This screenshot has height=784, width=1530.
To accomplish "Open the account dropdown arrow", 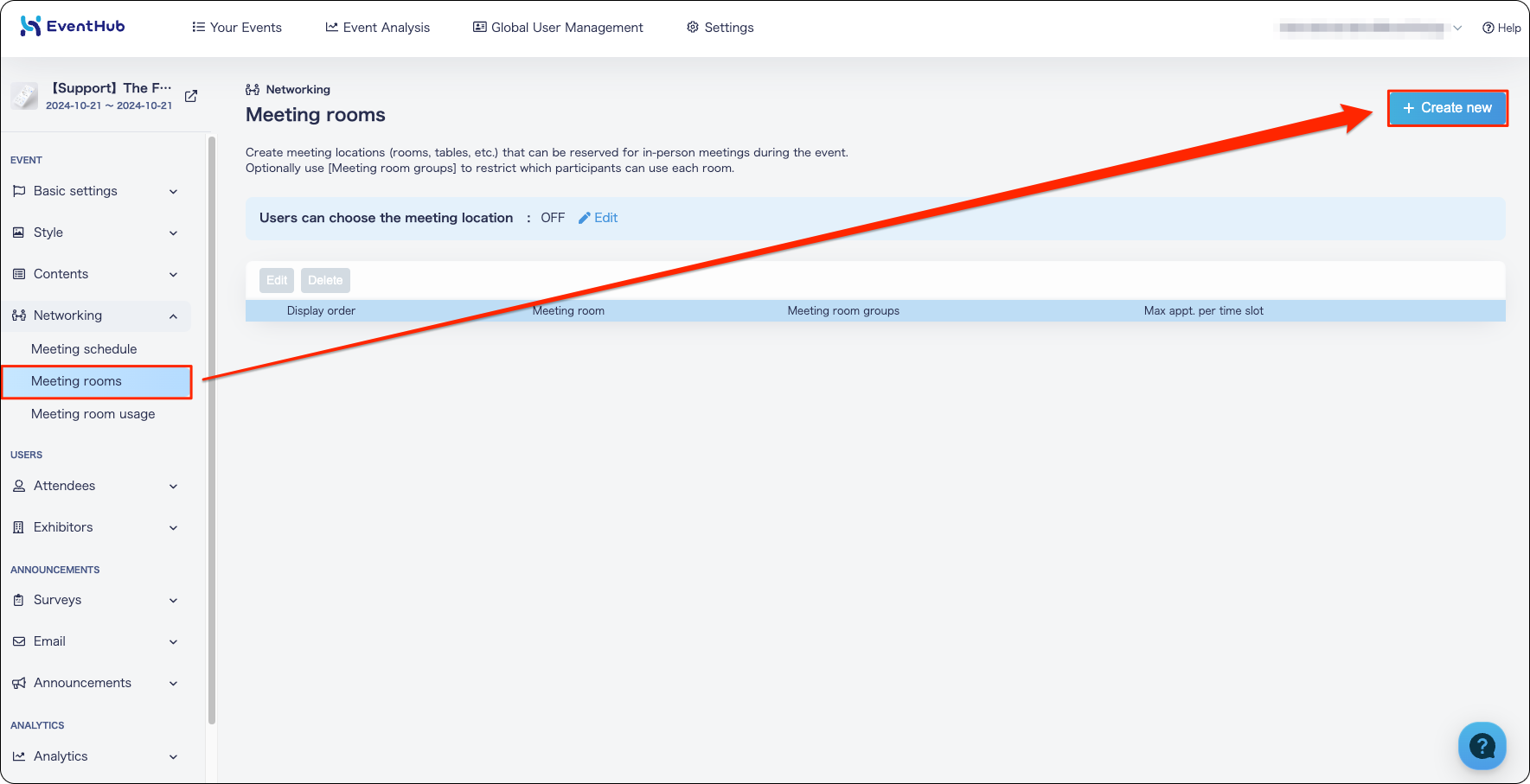I will pos(1457,28).
